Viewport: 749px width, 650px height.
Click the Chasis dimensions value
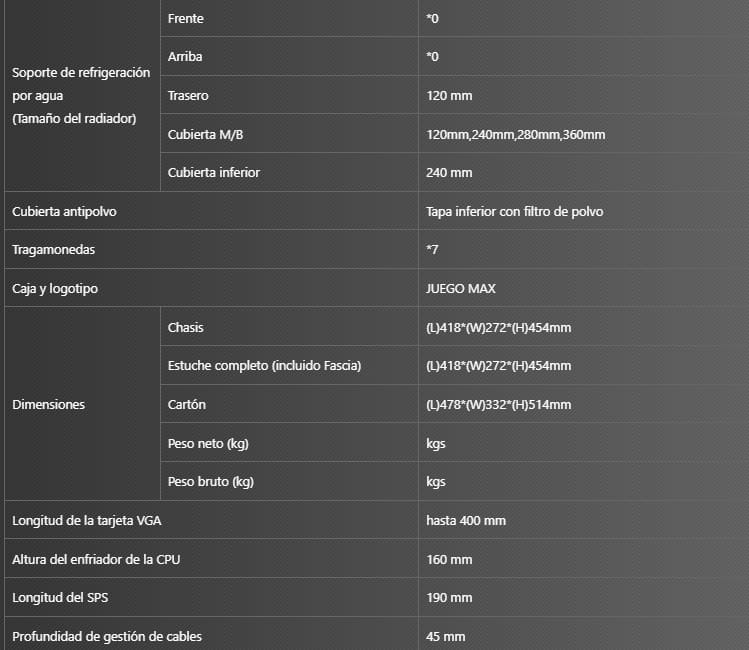[x=498, y=328]
